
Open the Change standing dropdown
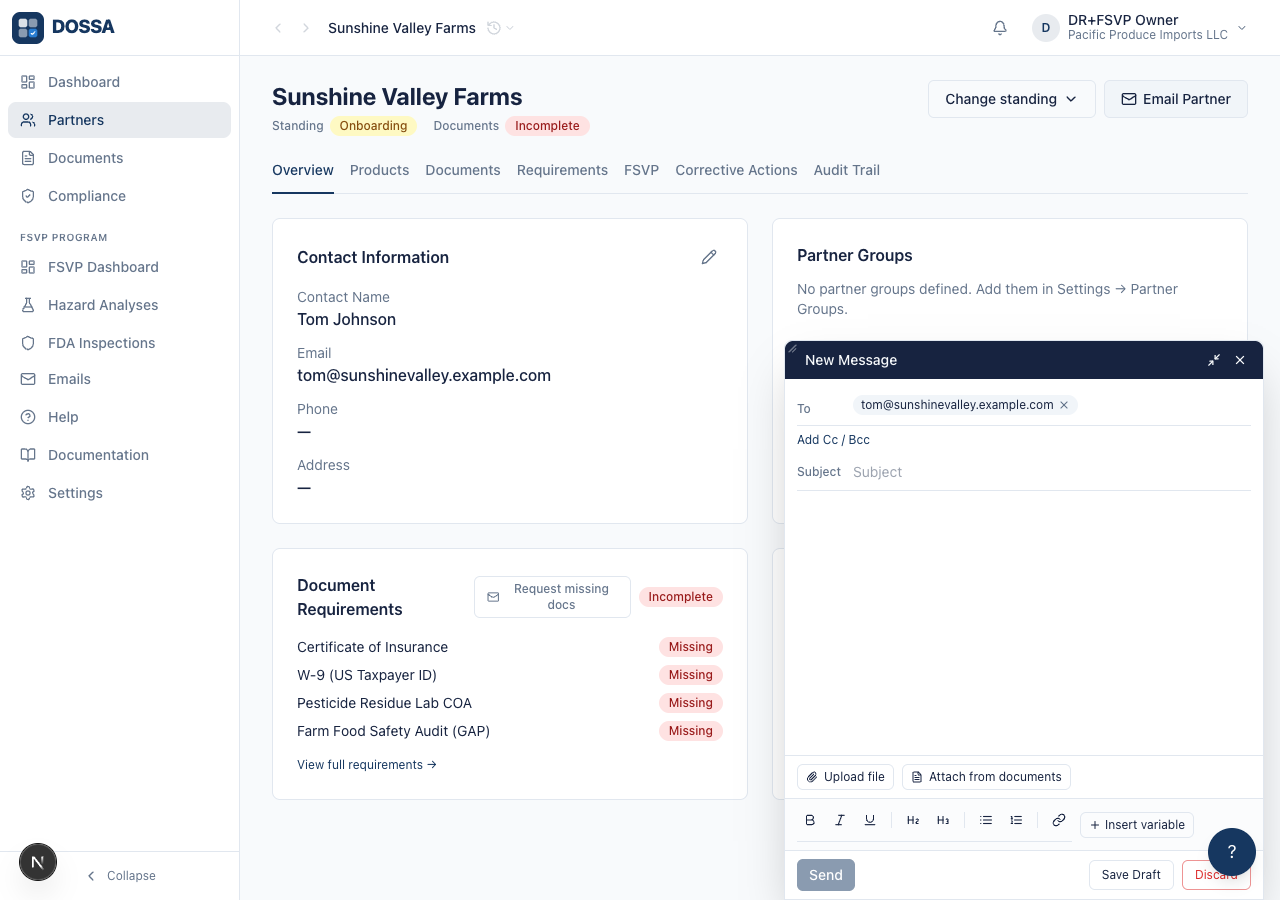coord(1012,99)
